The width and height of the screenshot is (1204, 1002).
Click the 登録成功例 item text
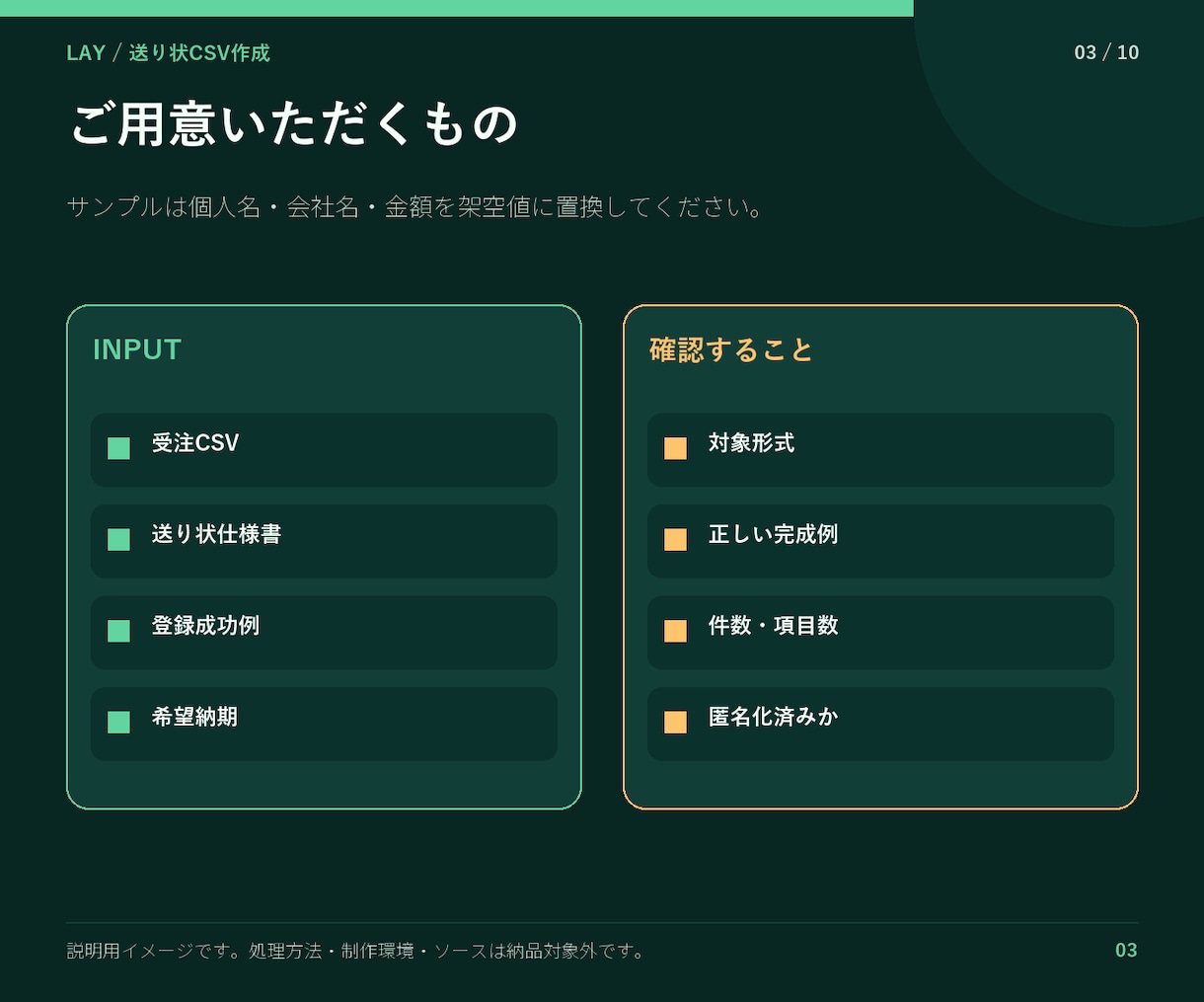(x=205, y=626)
